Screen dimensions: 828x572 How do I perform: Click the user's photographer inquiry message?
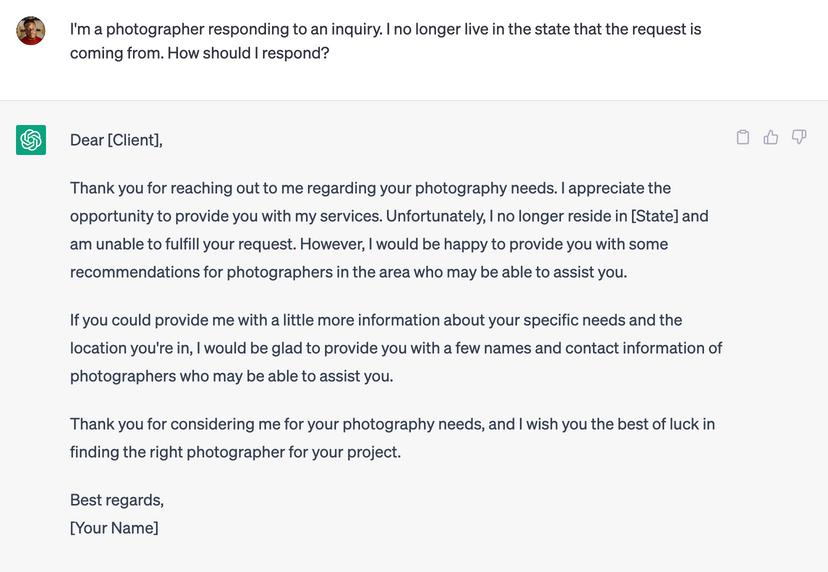(x=385, y=41)
